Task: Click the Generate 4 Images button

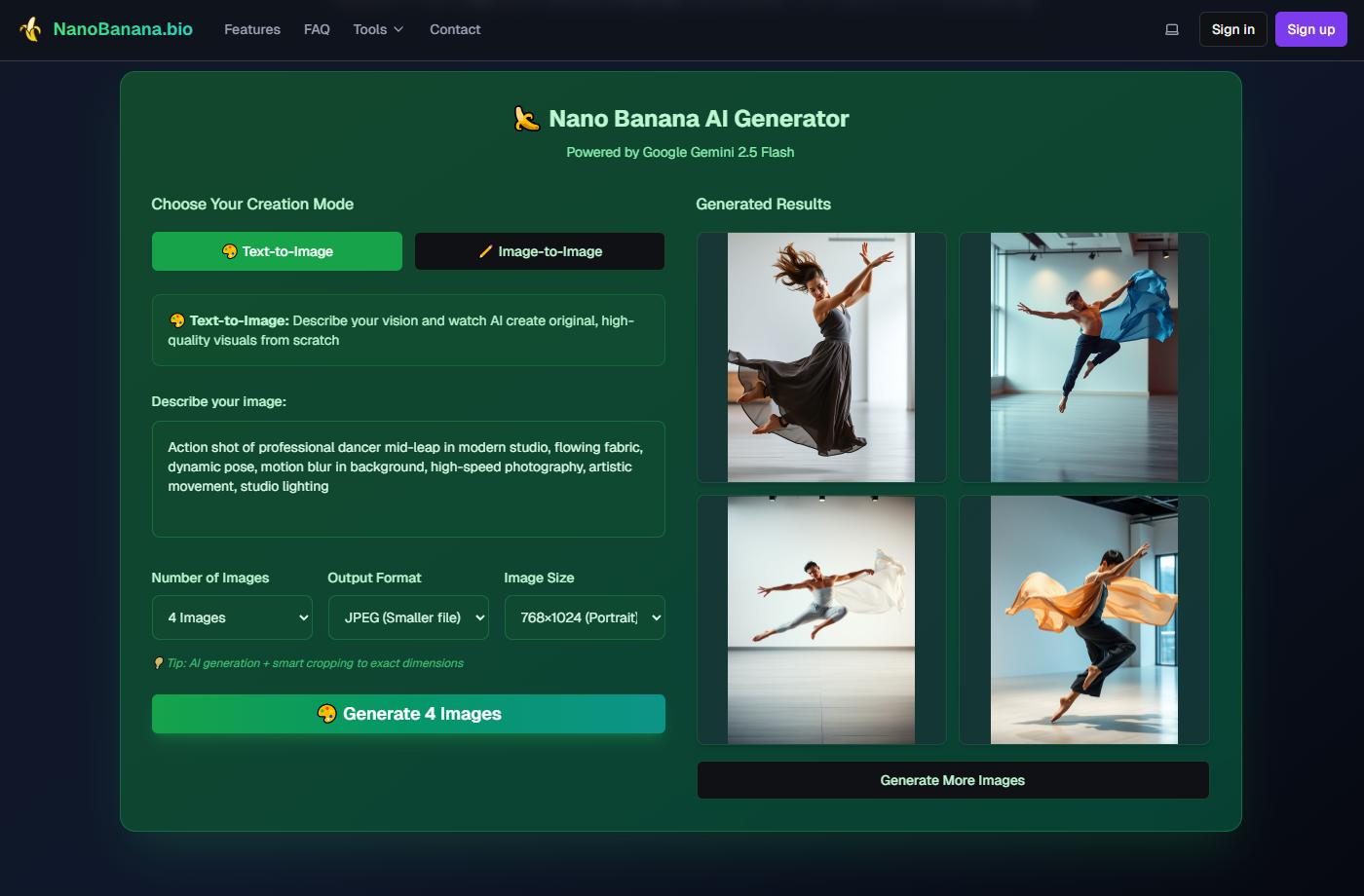Action: pos(408,714)
